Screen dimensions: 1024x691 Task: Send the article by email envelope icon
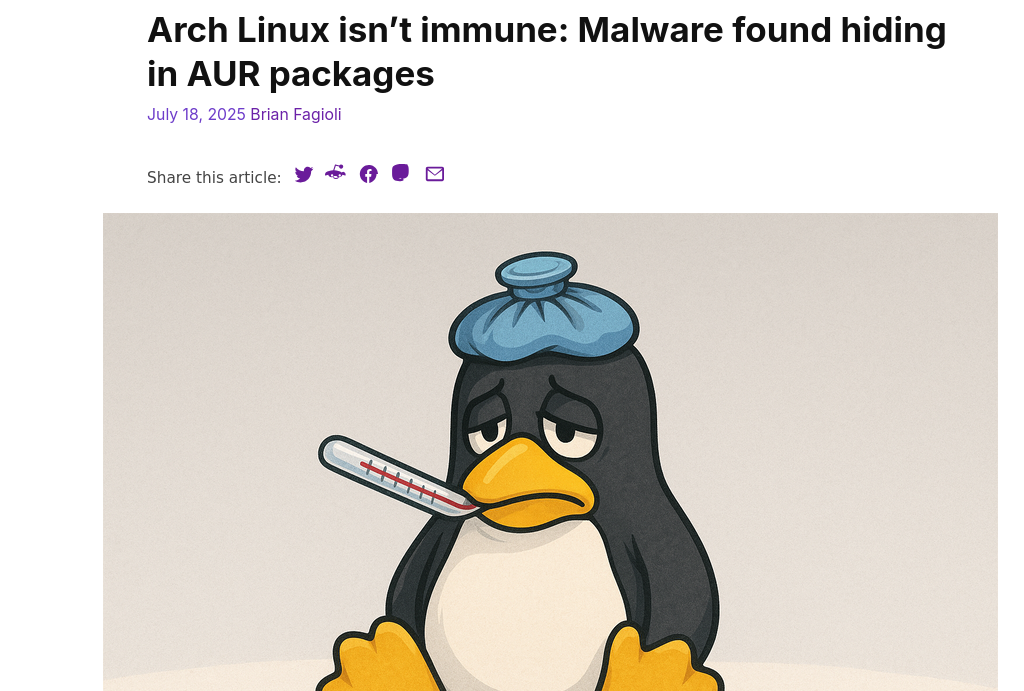click(435, 174)
